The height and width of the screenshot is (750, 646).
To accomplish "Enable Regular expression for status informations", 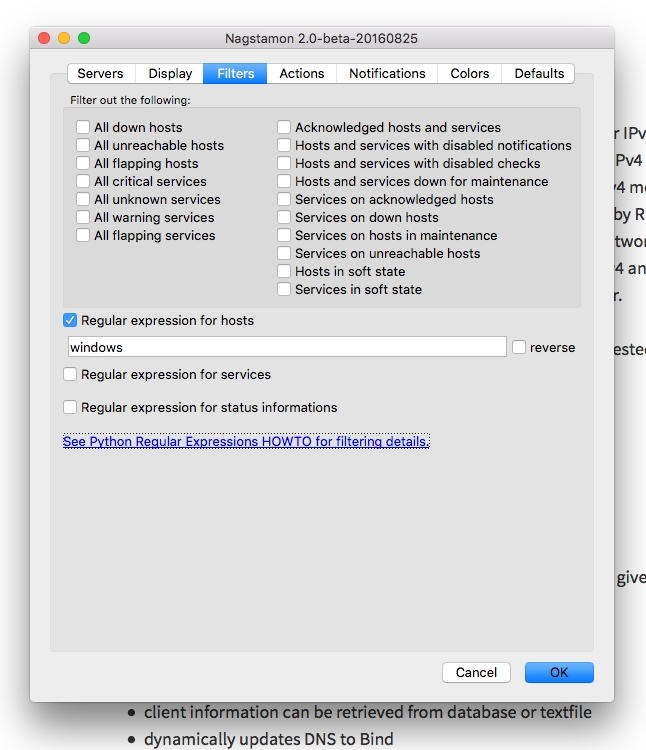I will [x=70, y=408].
